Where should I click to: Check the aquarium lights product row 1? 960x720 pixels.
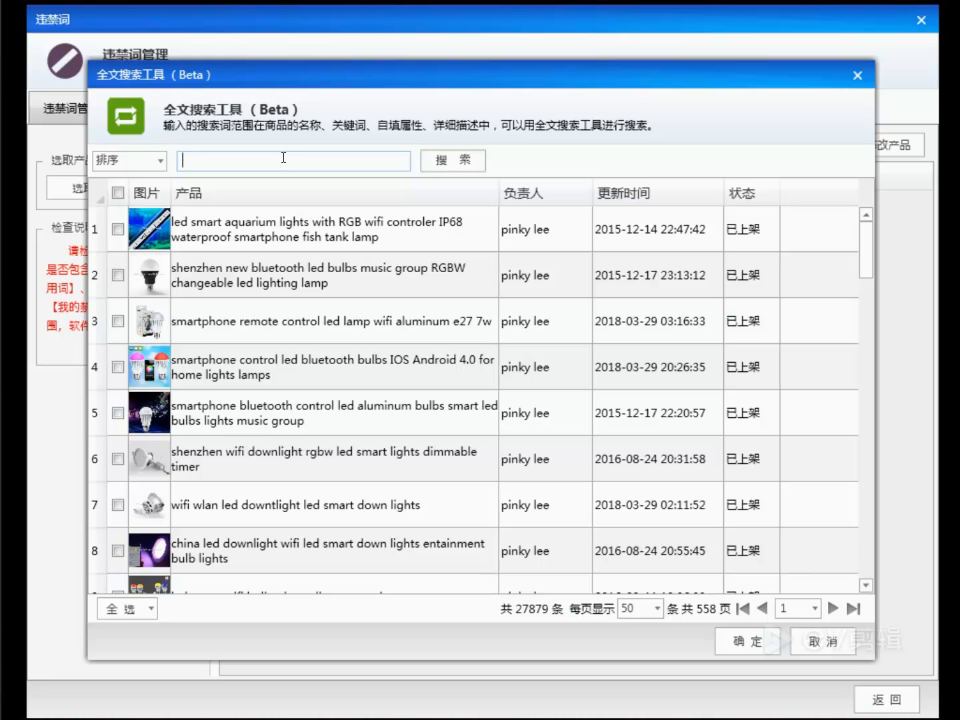[118, 229]
